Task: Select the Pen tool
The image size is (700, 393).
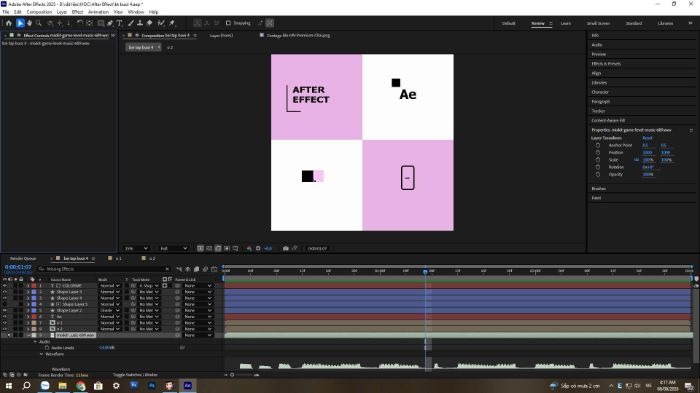Action: [x=110, y=23]
